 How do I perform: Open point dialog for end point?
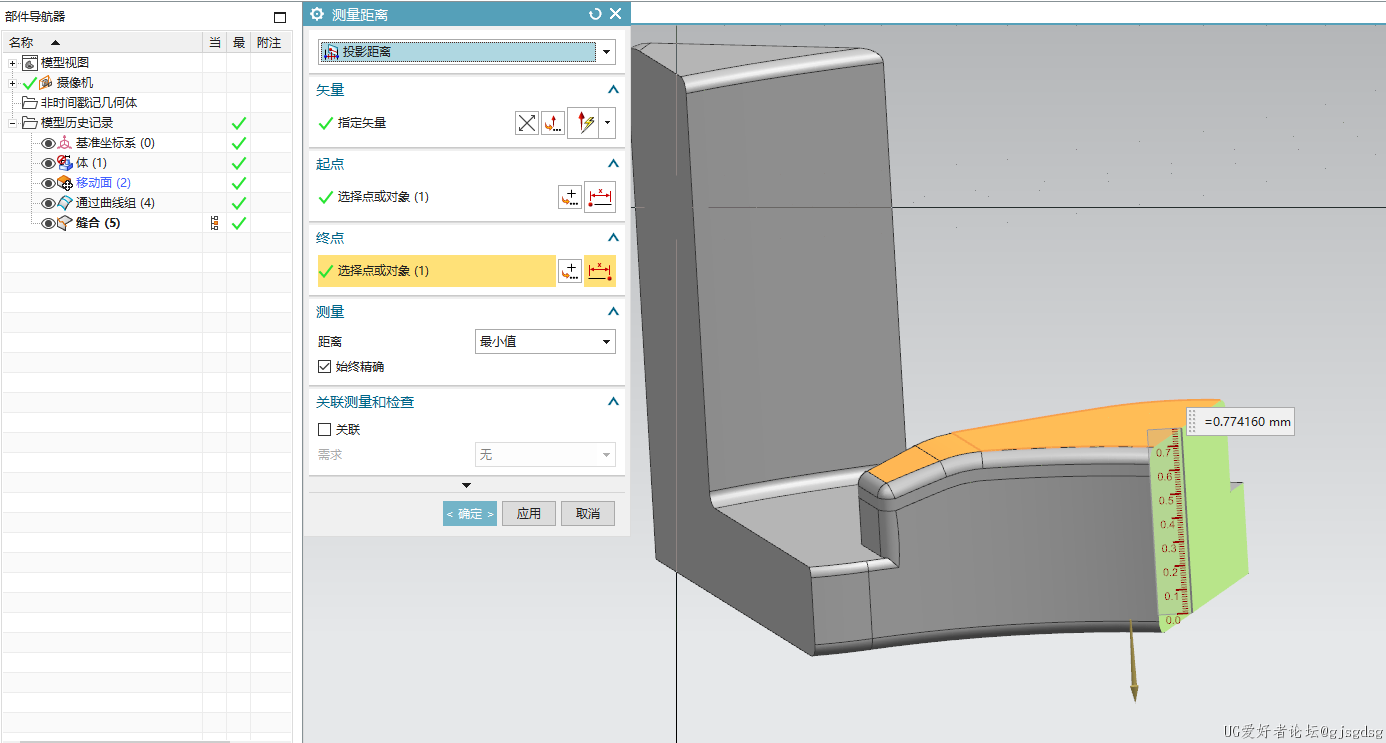pyautogui.click(x=570, y=271)
